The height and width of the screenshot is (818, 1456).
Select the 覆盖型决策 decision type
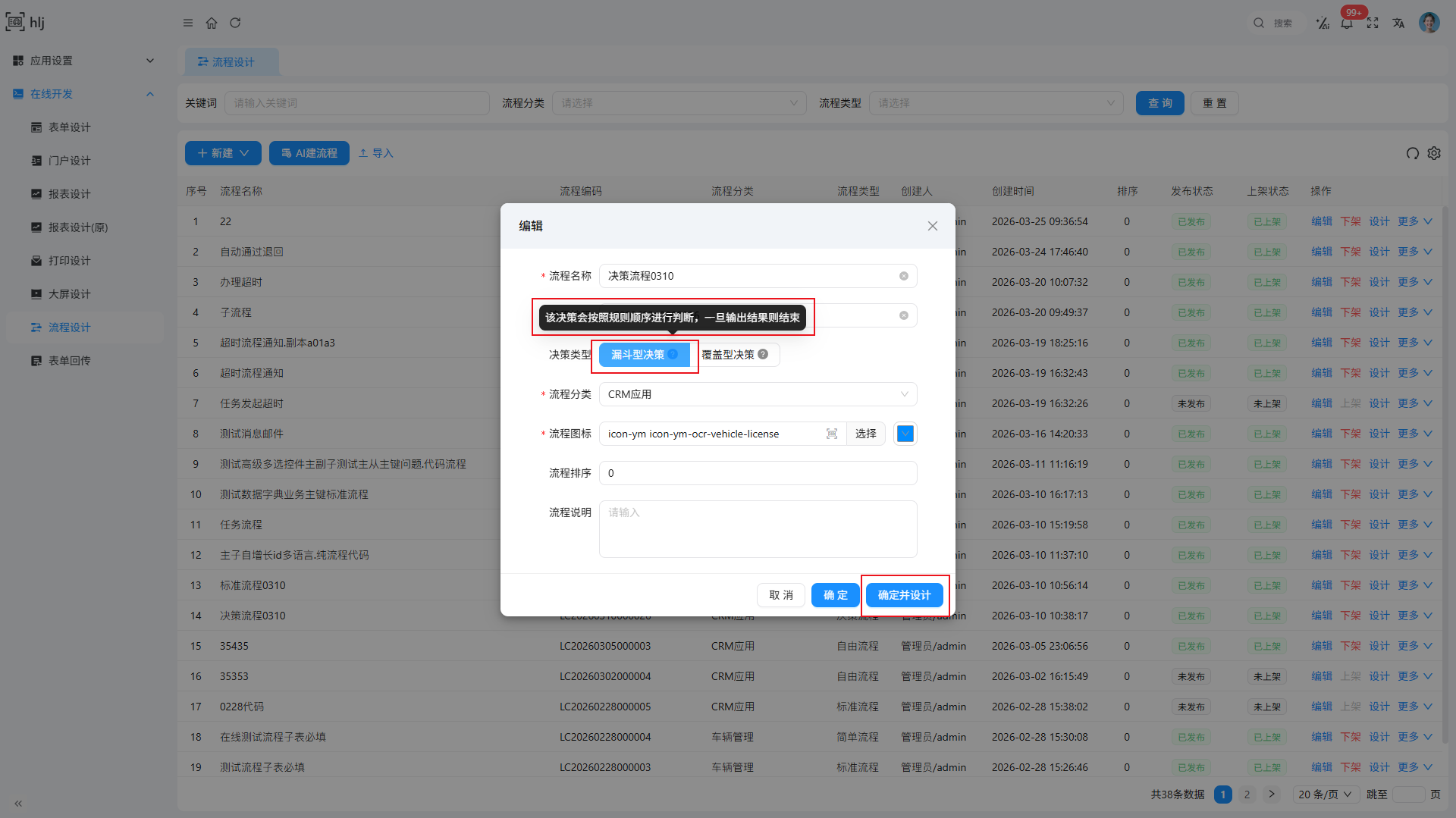(x=728, y=355)
